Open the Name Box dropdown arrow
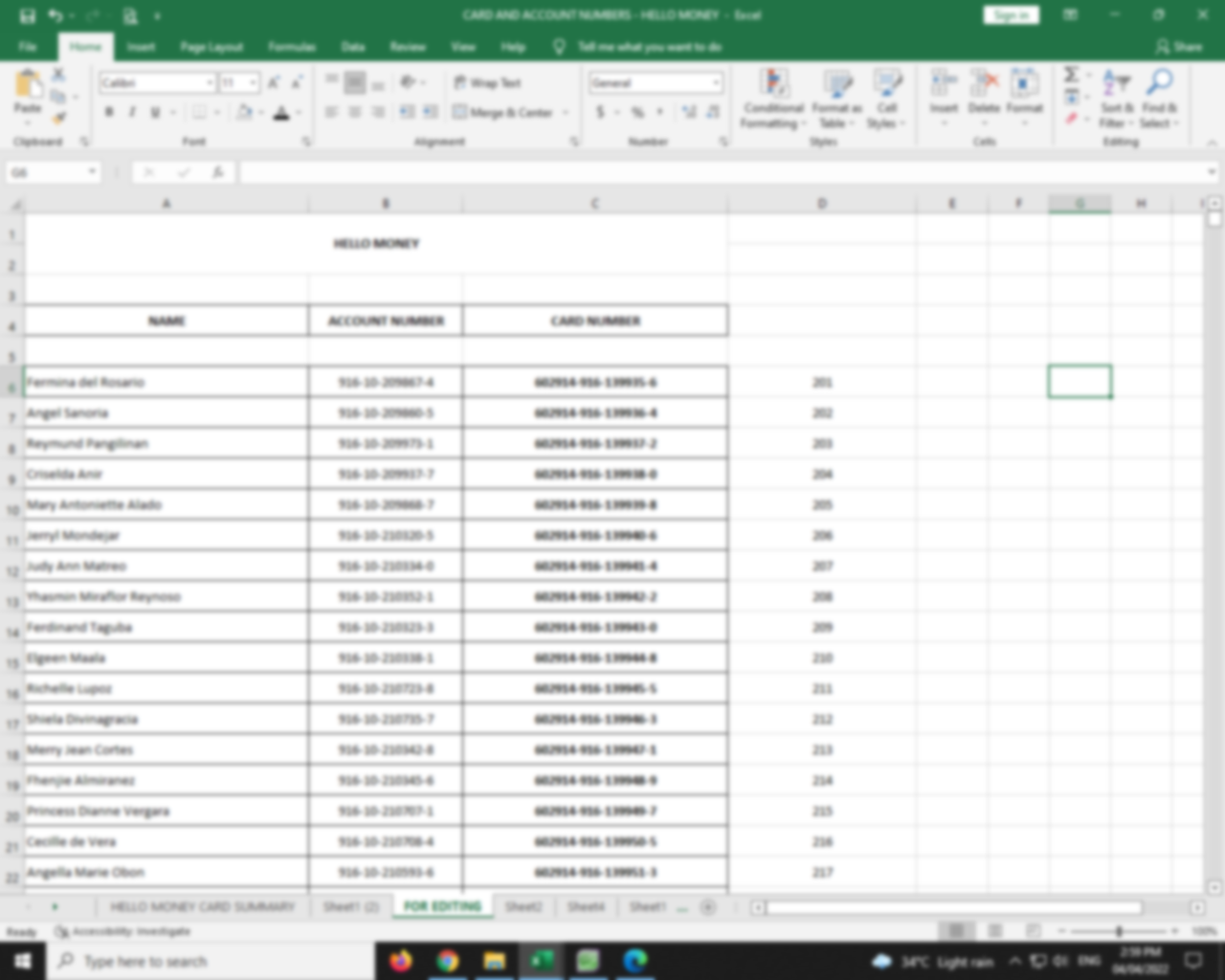This screenshot has width=1225, height=980. click(92, 172)
